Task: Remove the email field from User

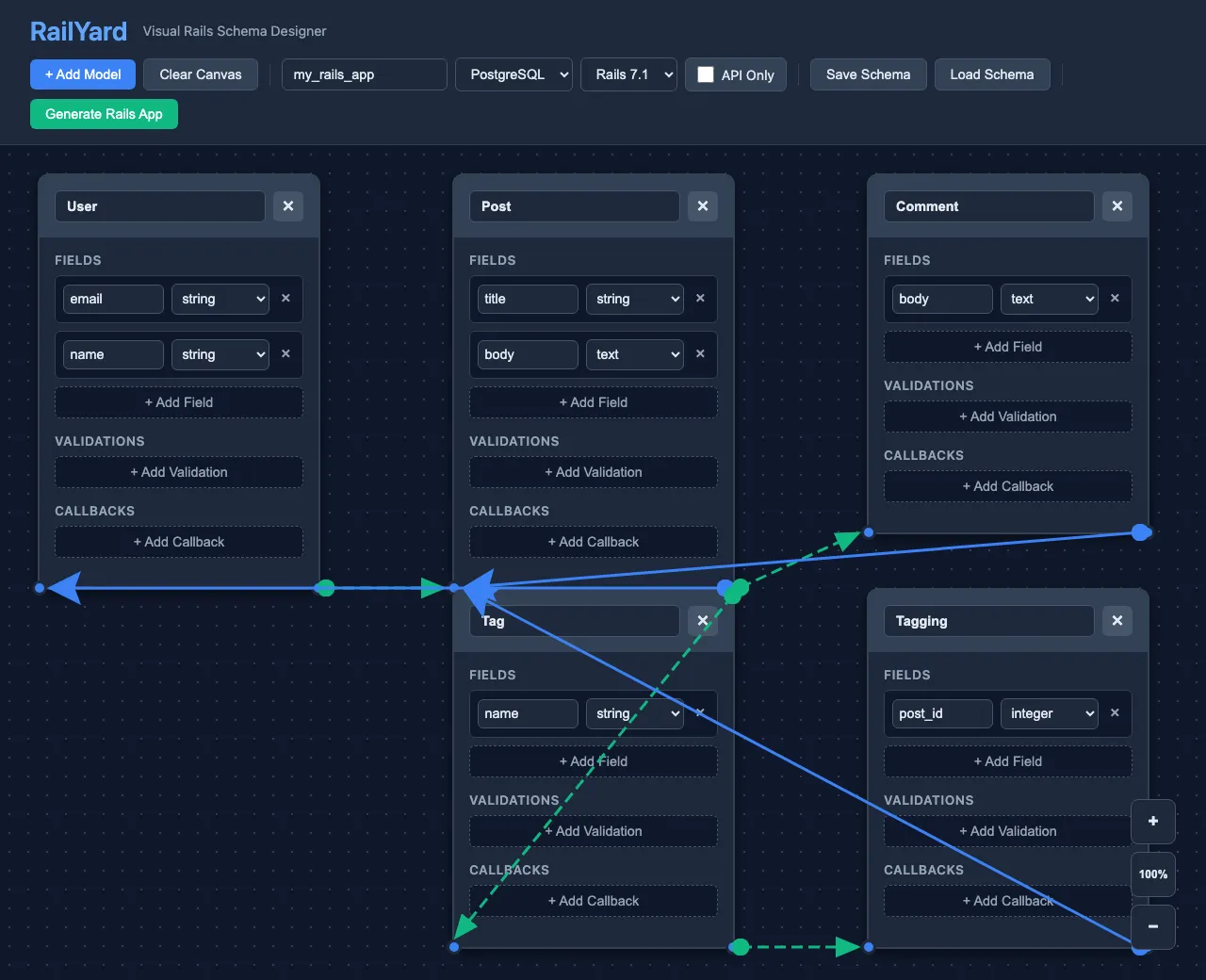Action: click(285, 299)
